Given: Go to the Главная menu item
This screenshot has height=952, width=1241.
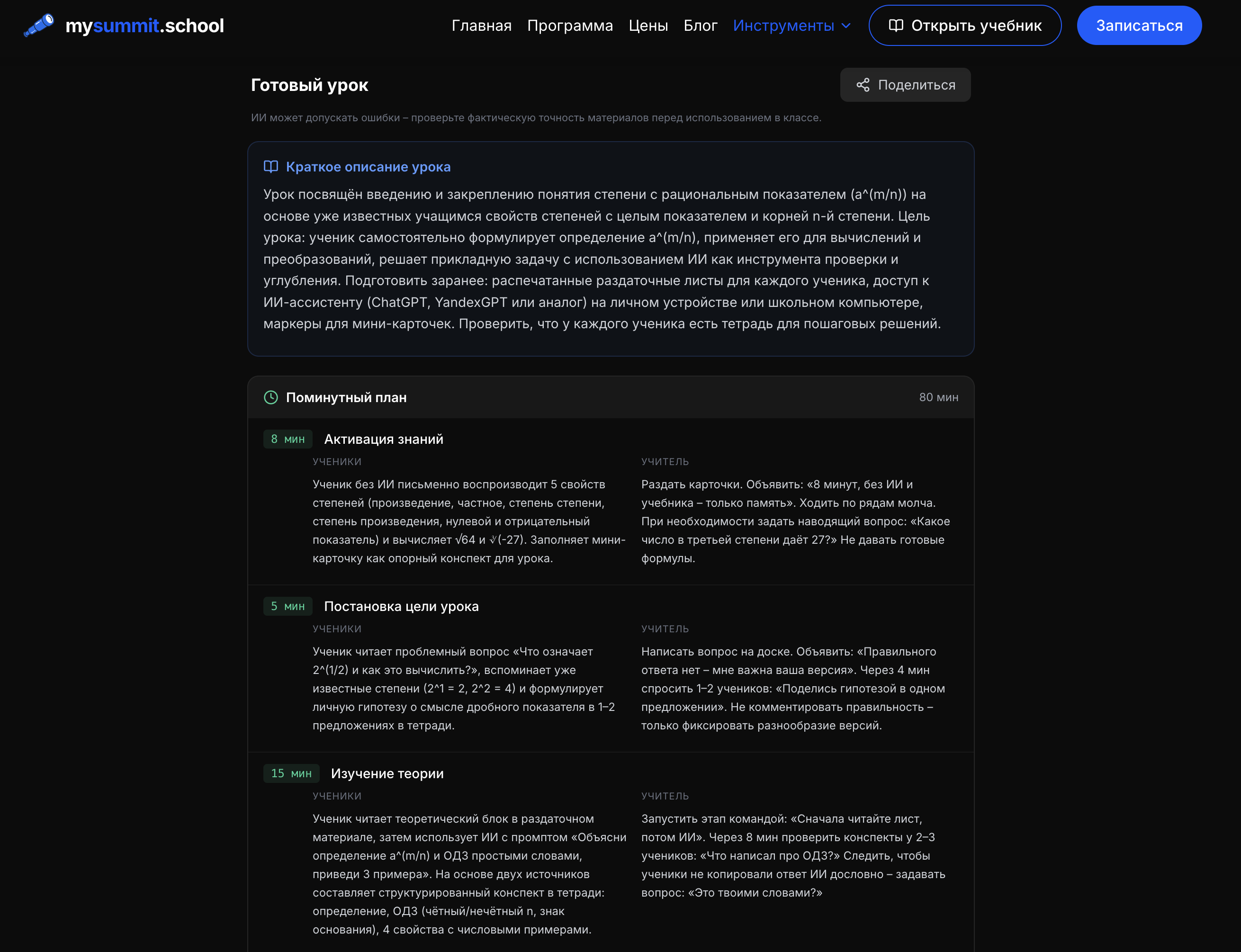Looking at the screenshot, I should point(481,26).
